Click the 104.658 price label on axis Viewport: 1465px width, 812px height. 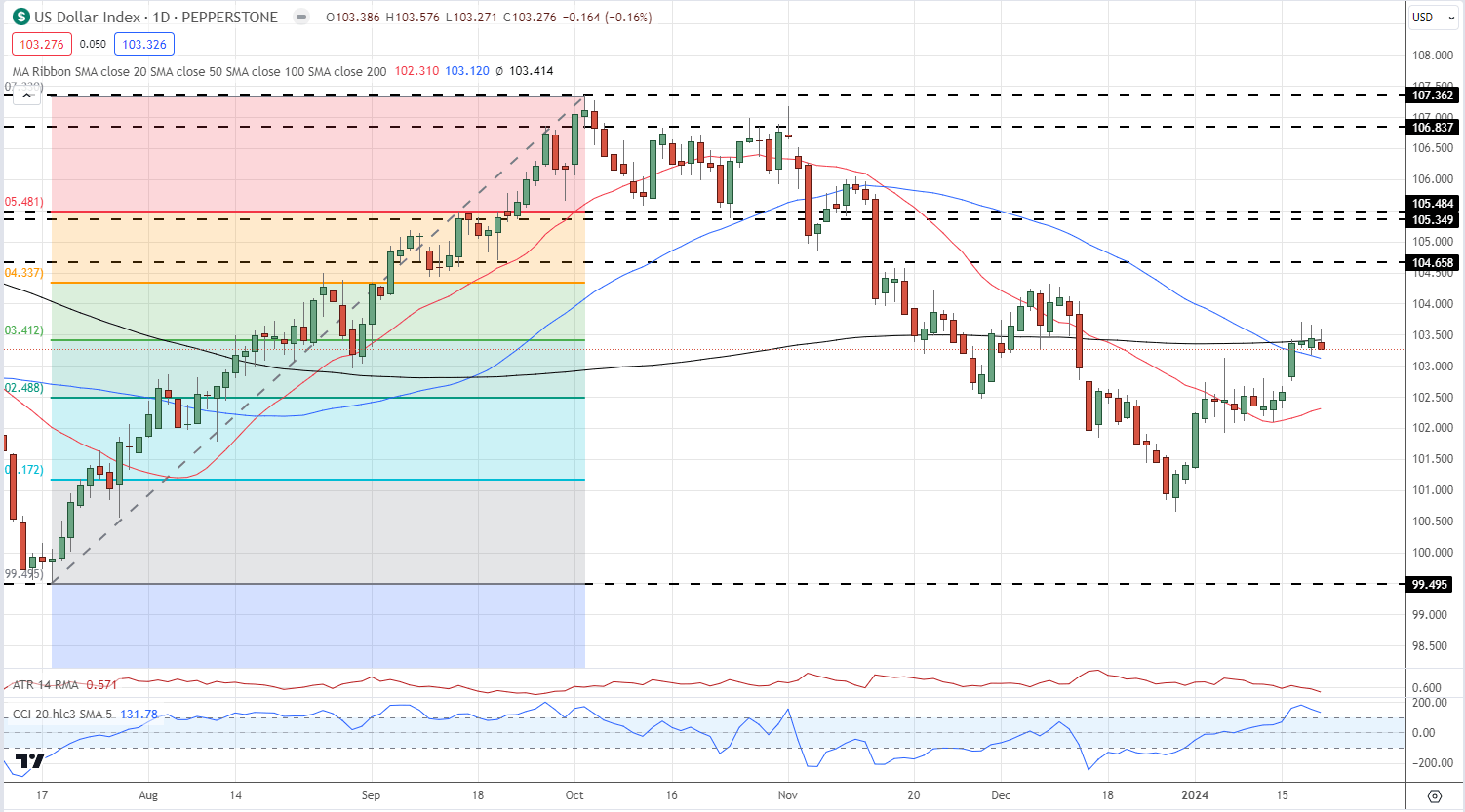click(x=1433, y=262)
